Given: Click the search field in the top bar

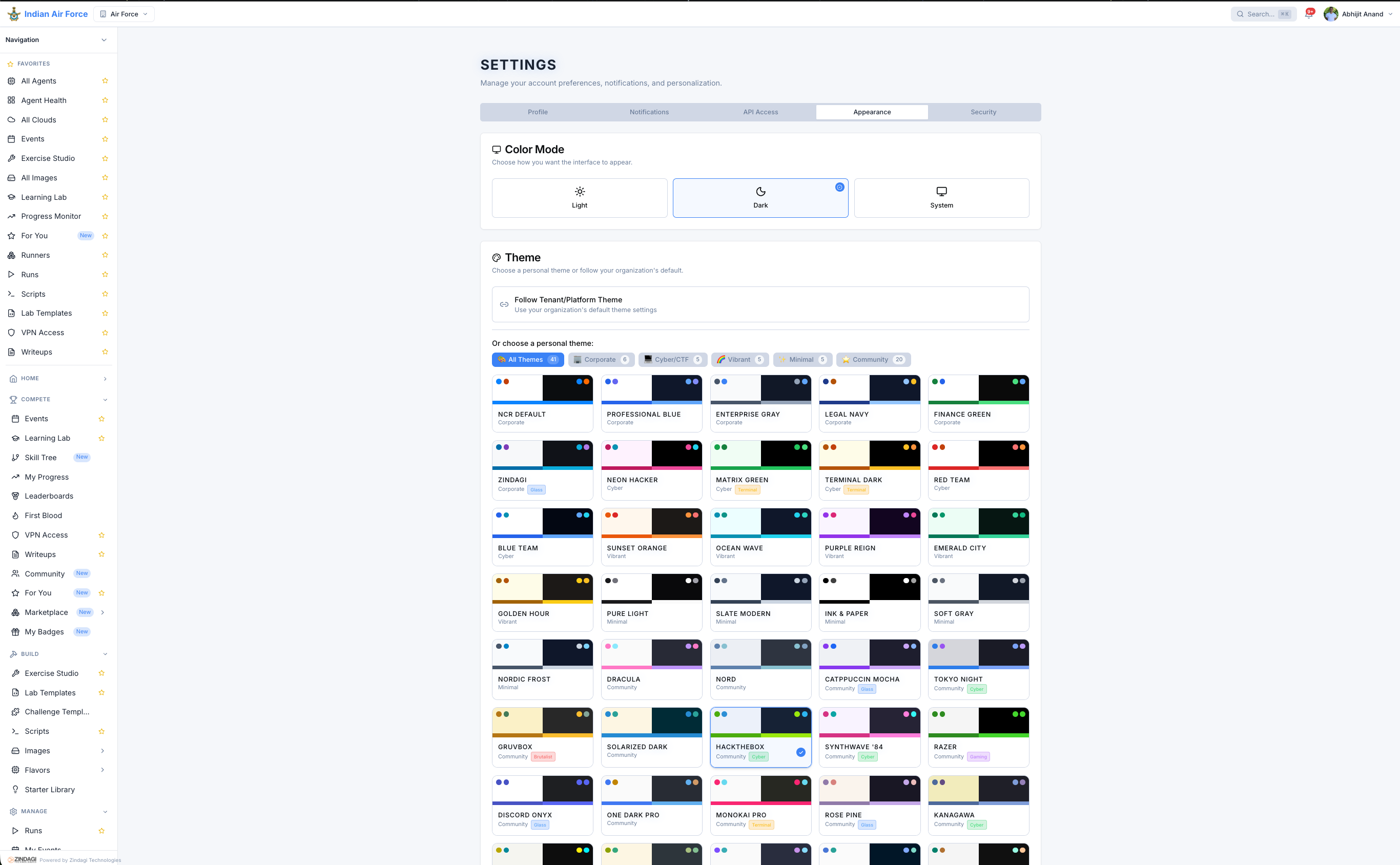Looking at the screenshot, I should pyautogui.click(x=1263, y=14).
